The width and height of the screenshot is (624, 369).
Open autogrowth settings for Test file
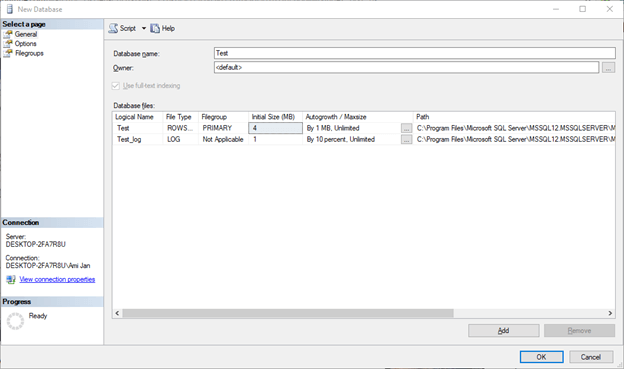[x=406, y=128]
